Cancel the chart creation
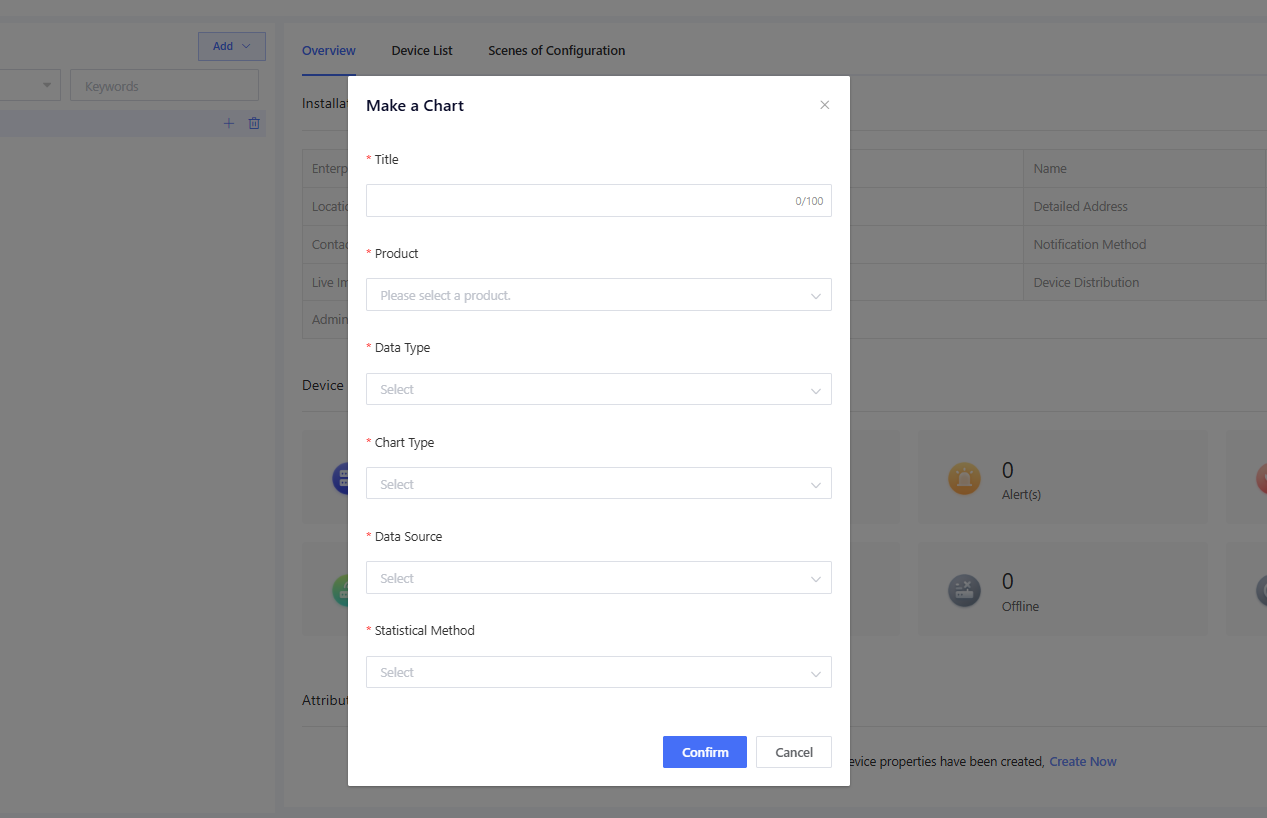The height and width of the screenshot is (818, 1267). coord(793,752)
